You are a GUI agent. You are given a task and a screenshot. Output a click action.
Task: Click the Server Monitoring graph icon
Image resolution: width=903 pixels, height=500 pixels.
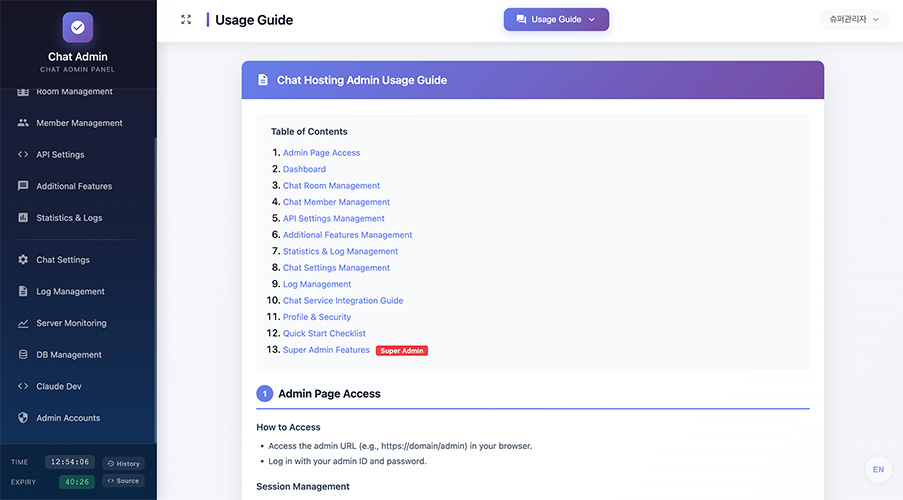(23, 323)
